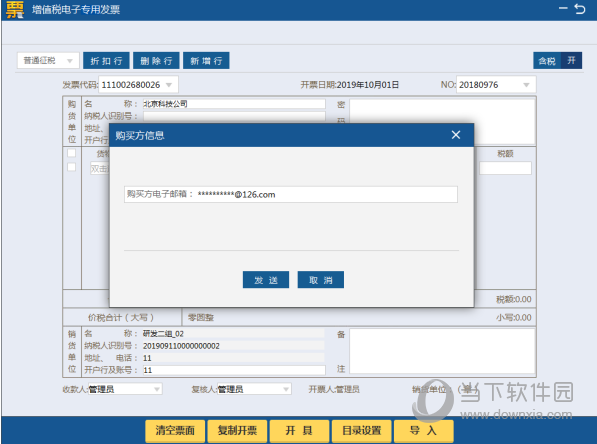The height and width of the screenshot is (444, 597).
Task: Expand the 发票代码 dropdown arrow
Action: click(169, 85)
